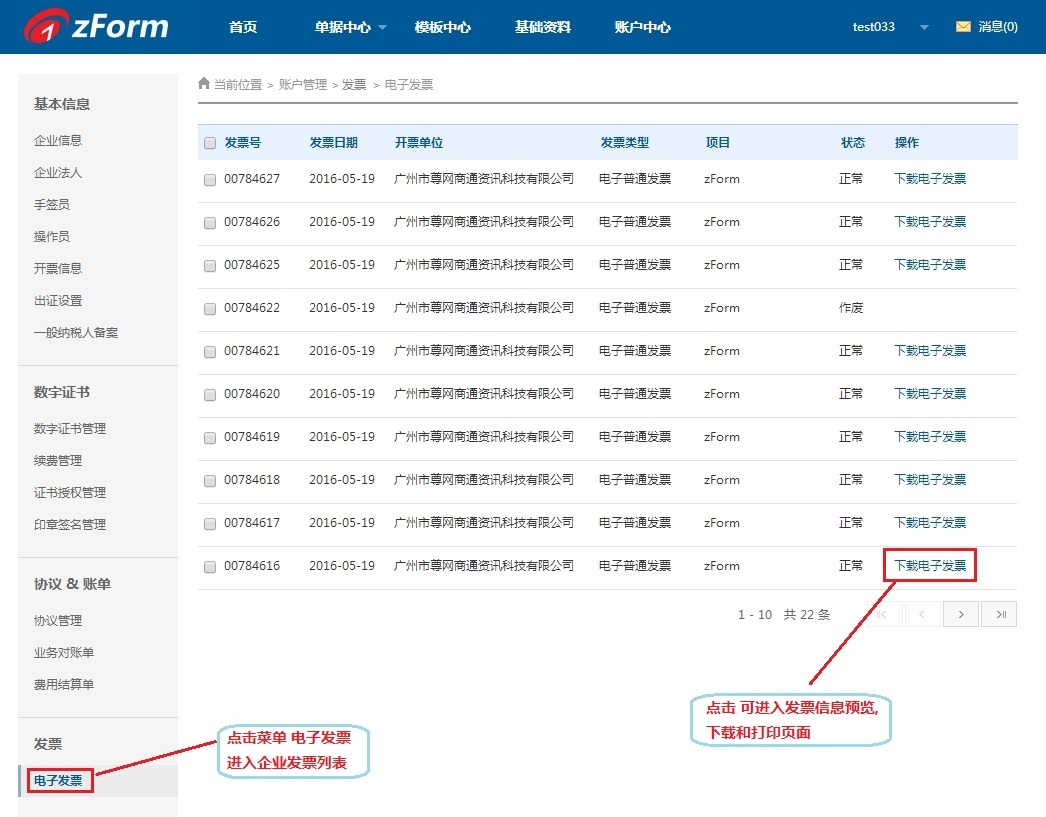Open 电子发票 in the sidebar
The width and height of the screenshot is (1046, 817).
[x=58, y=780]
